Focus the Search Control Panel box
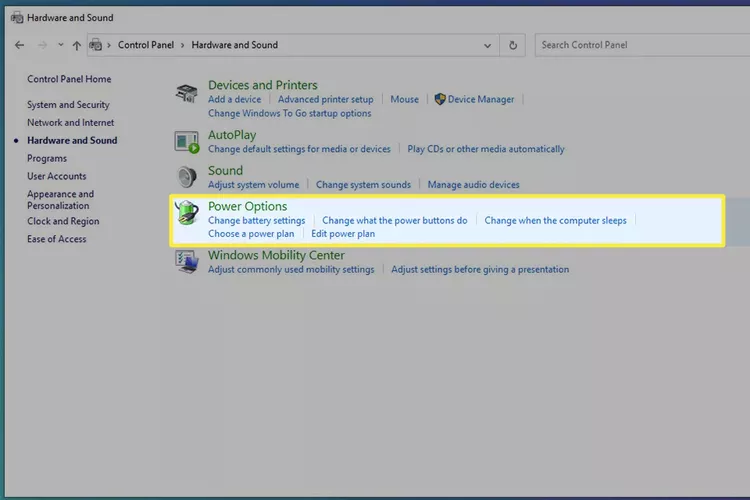This screenshot has height=500, width=750. pyautogui.click(x=642, y=45)
